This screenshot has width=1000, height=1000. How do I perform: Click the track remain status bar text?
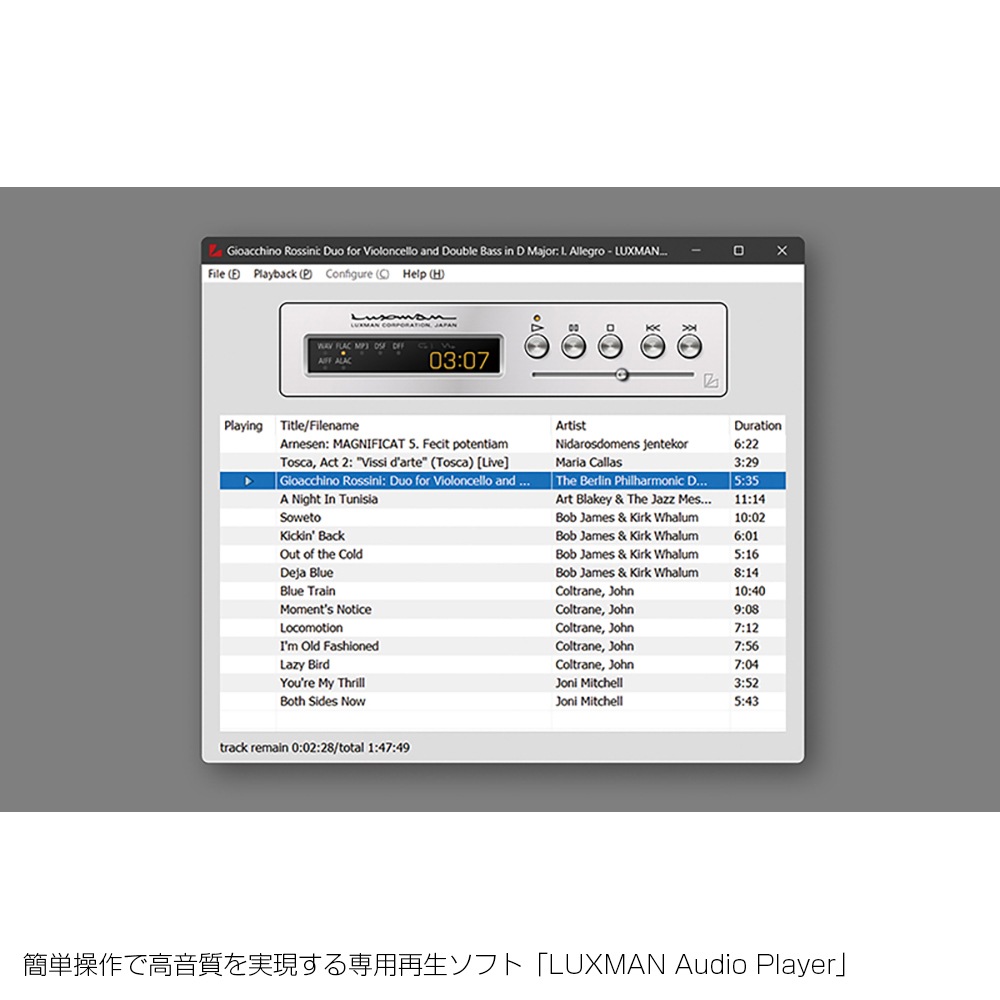(314, 747)
